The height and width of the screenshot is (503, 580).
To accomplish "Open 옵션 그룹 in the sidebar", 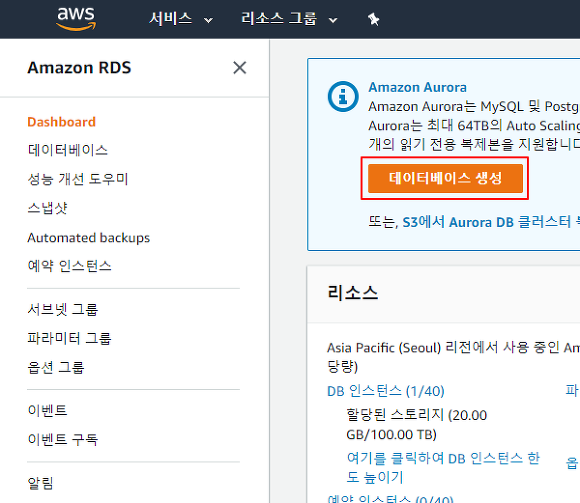I will (56, 367).
